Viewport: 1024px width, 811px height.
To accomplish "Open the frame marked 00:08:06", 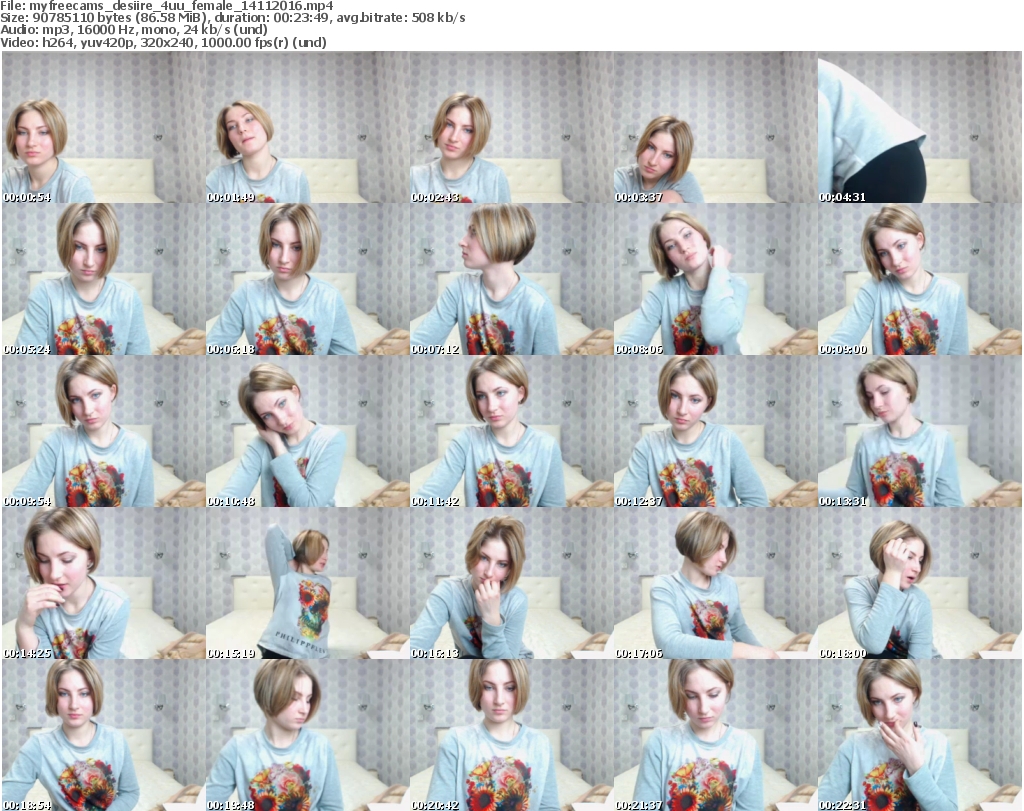I will point(715,279).
